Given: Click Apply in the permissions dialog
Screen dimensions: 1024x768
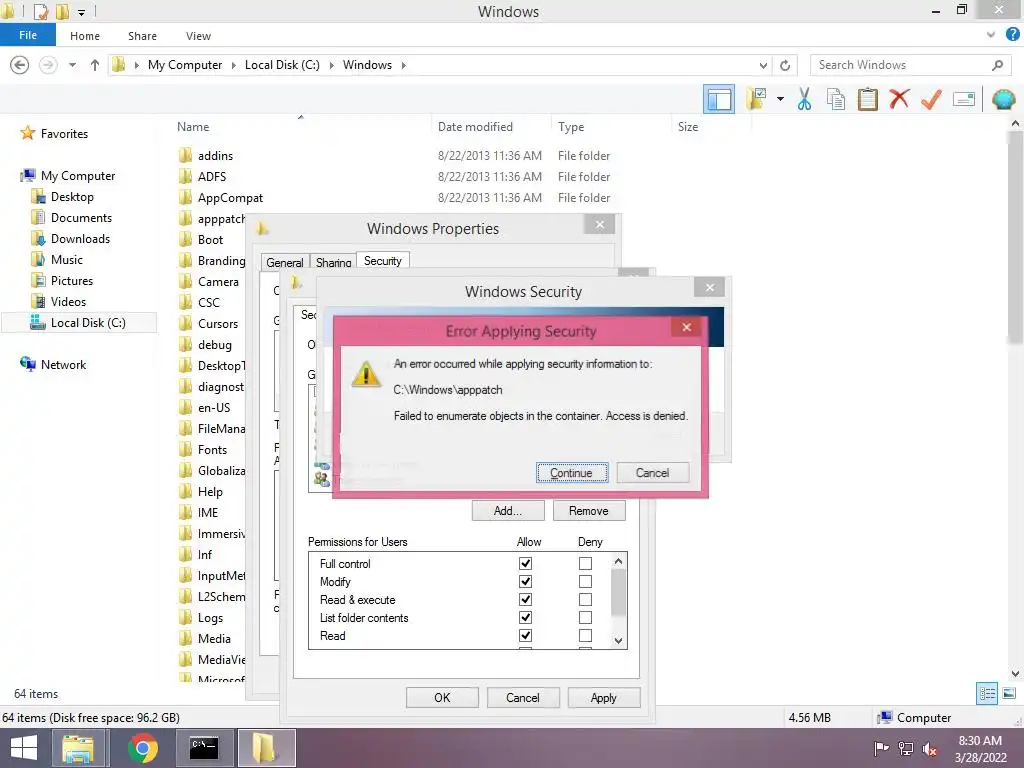Looking at the screenshot, I should coord(603,697).
